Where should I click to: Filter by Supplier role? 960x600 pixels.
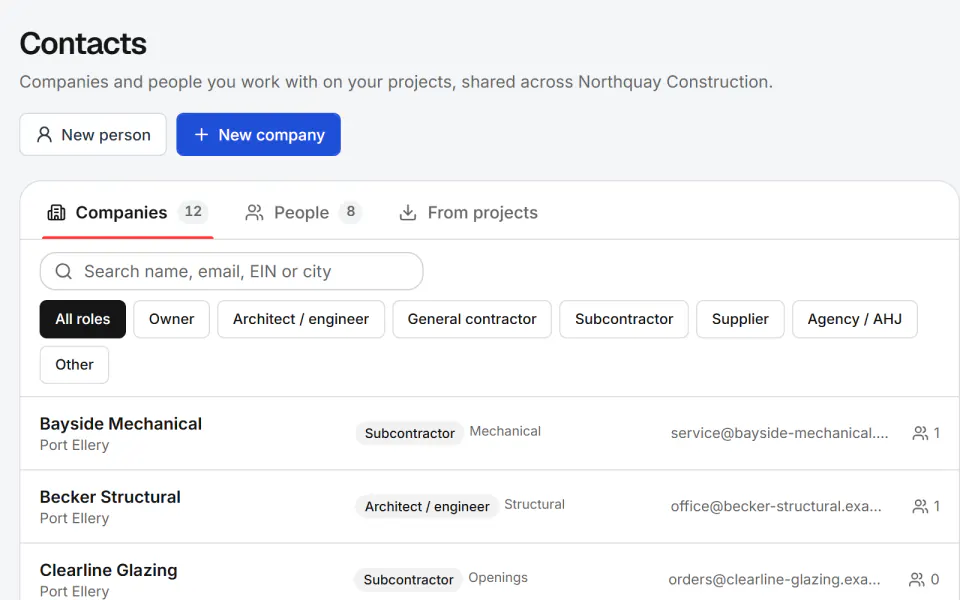[x=740, y=319]
